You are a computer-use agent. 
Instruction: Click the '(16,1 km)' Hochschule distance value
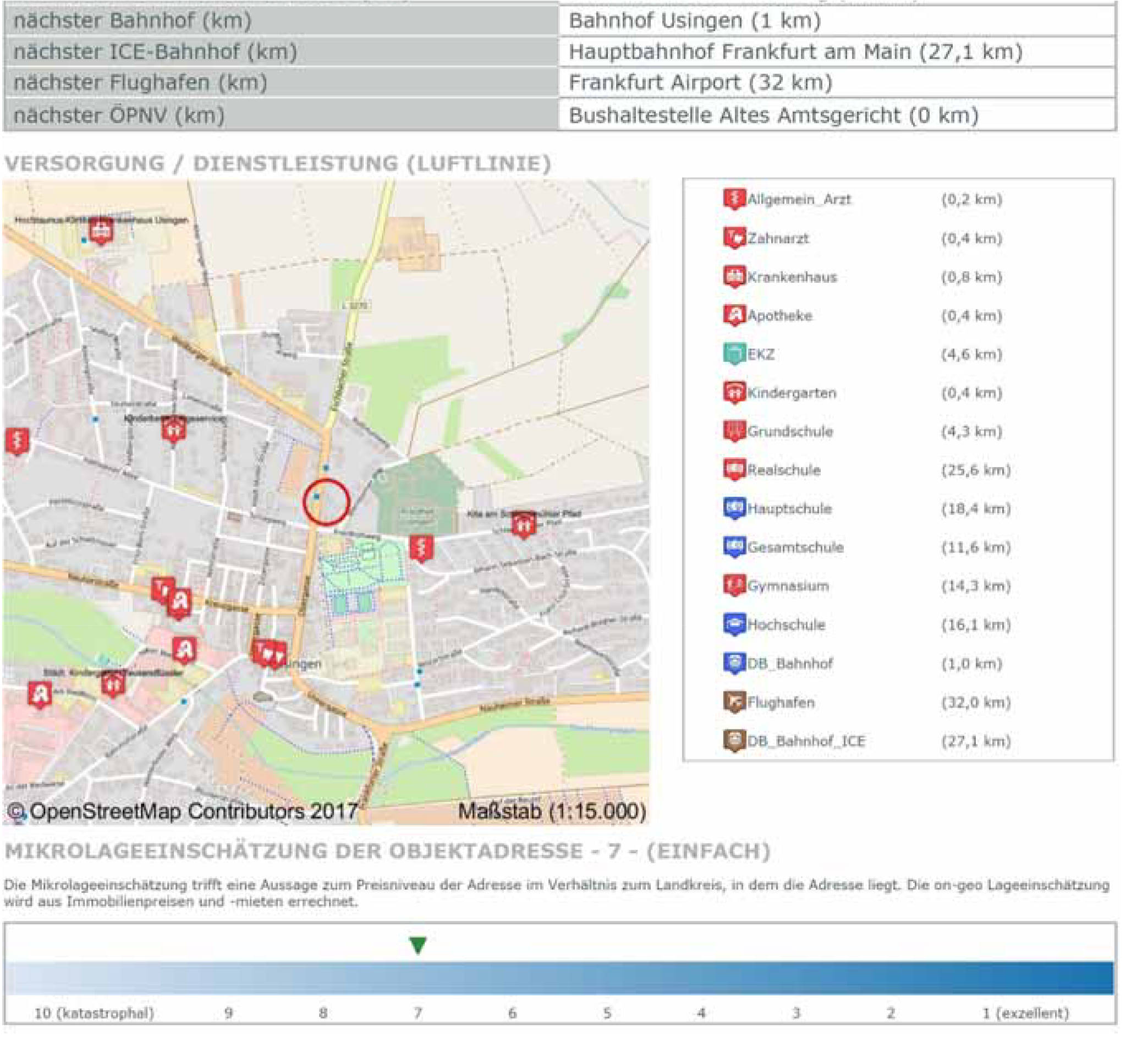tap(976, 624)
